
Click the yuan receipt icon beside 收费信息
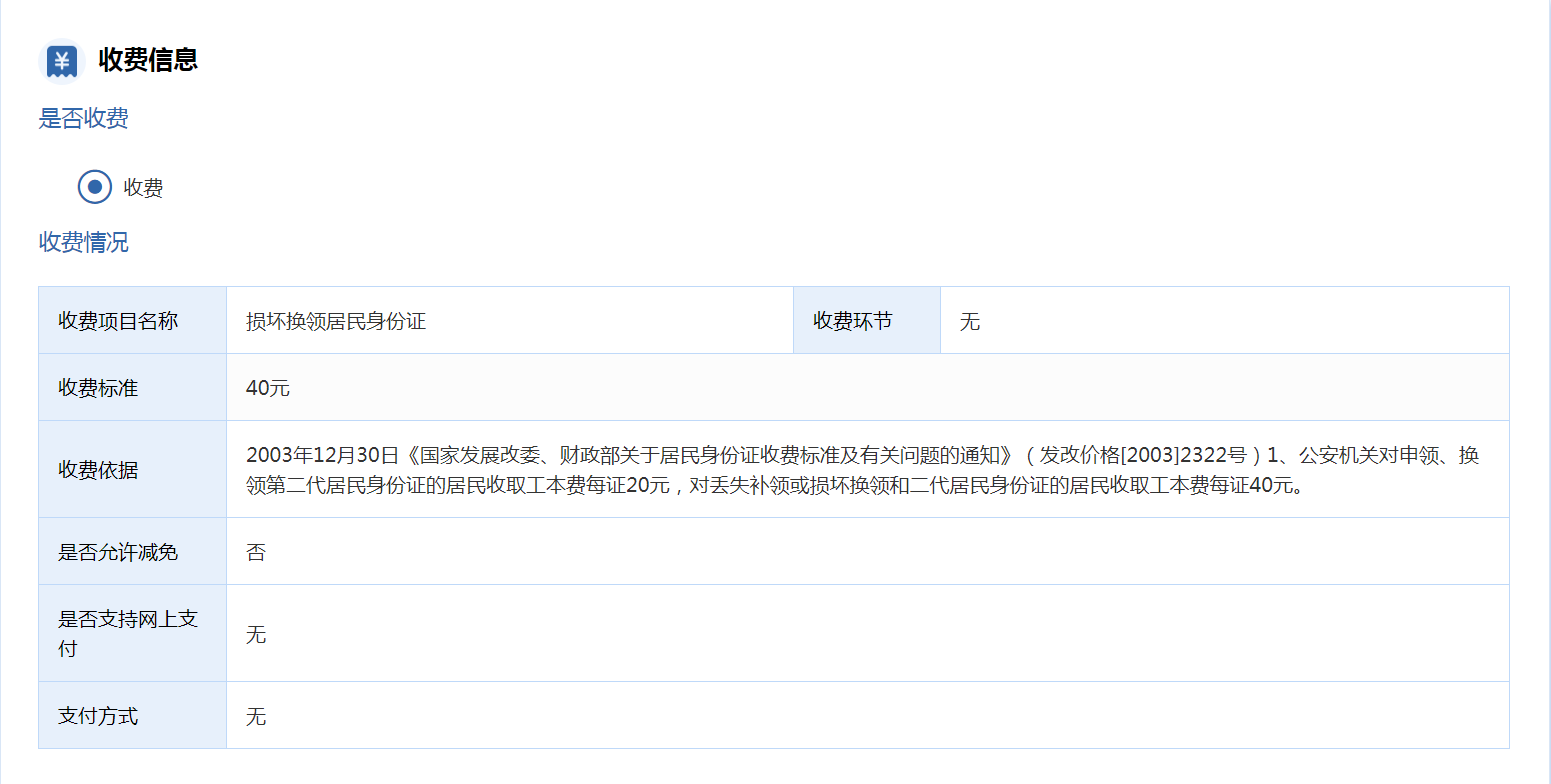tap(61, 61)
